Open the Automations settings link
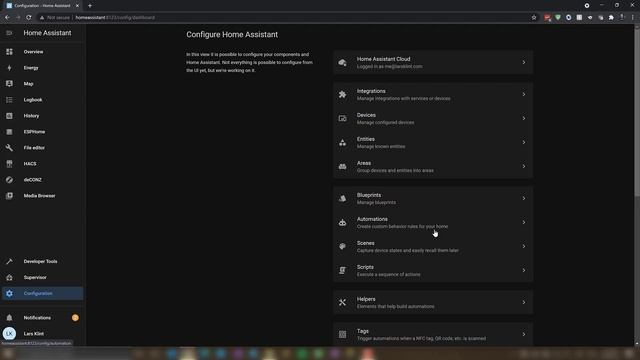This screenshot has width=640, height=360. click(433, 222)
